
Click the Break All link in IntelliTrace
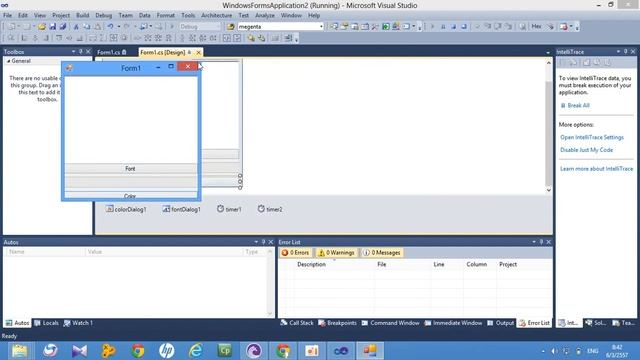(x=578, y=105)
